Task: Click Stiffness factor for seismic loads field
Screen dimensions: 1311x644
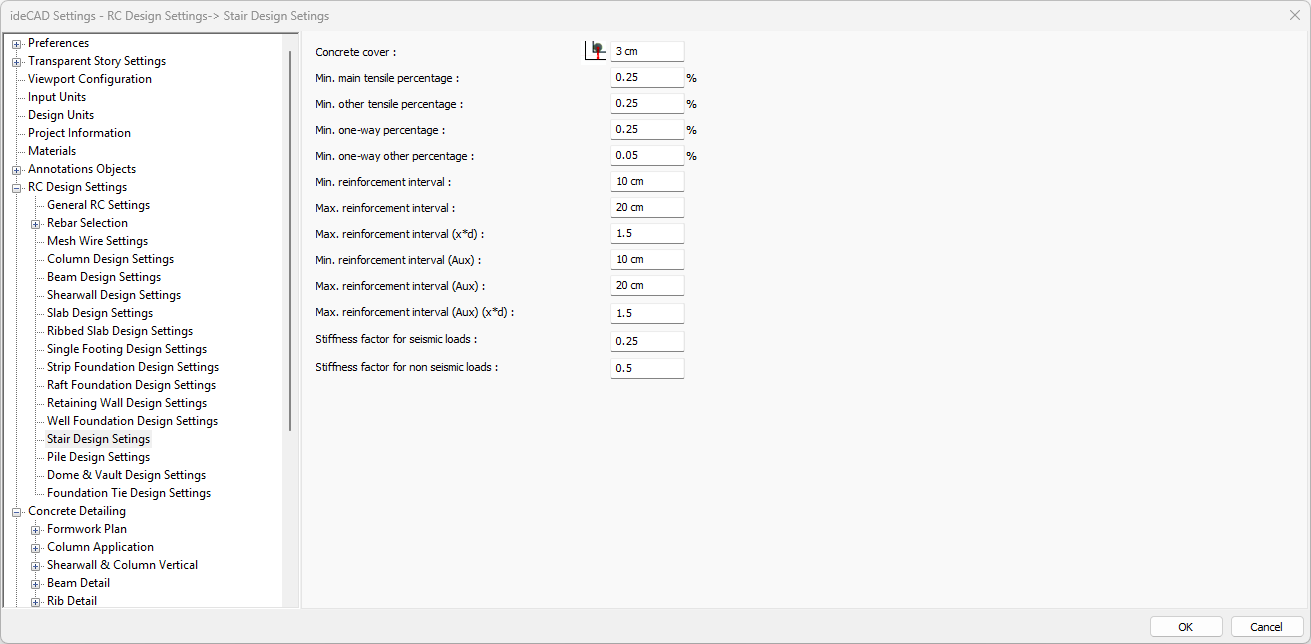Action: click(647, 341)
